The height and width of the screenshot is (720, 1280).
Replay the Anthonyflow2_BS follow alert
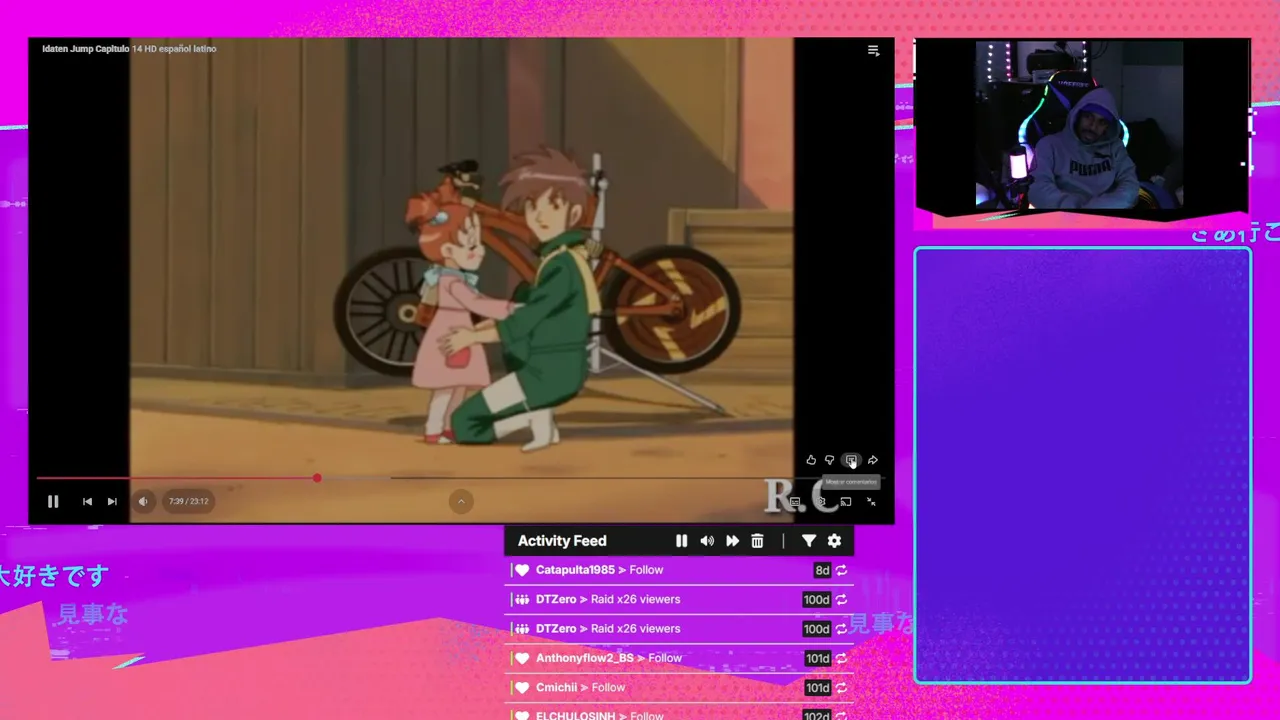click(x=841, y=658)
